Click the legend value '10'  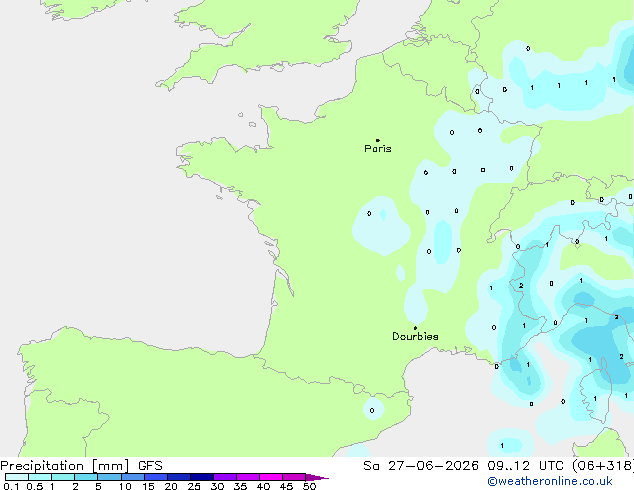point(125,486)
